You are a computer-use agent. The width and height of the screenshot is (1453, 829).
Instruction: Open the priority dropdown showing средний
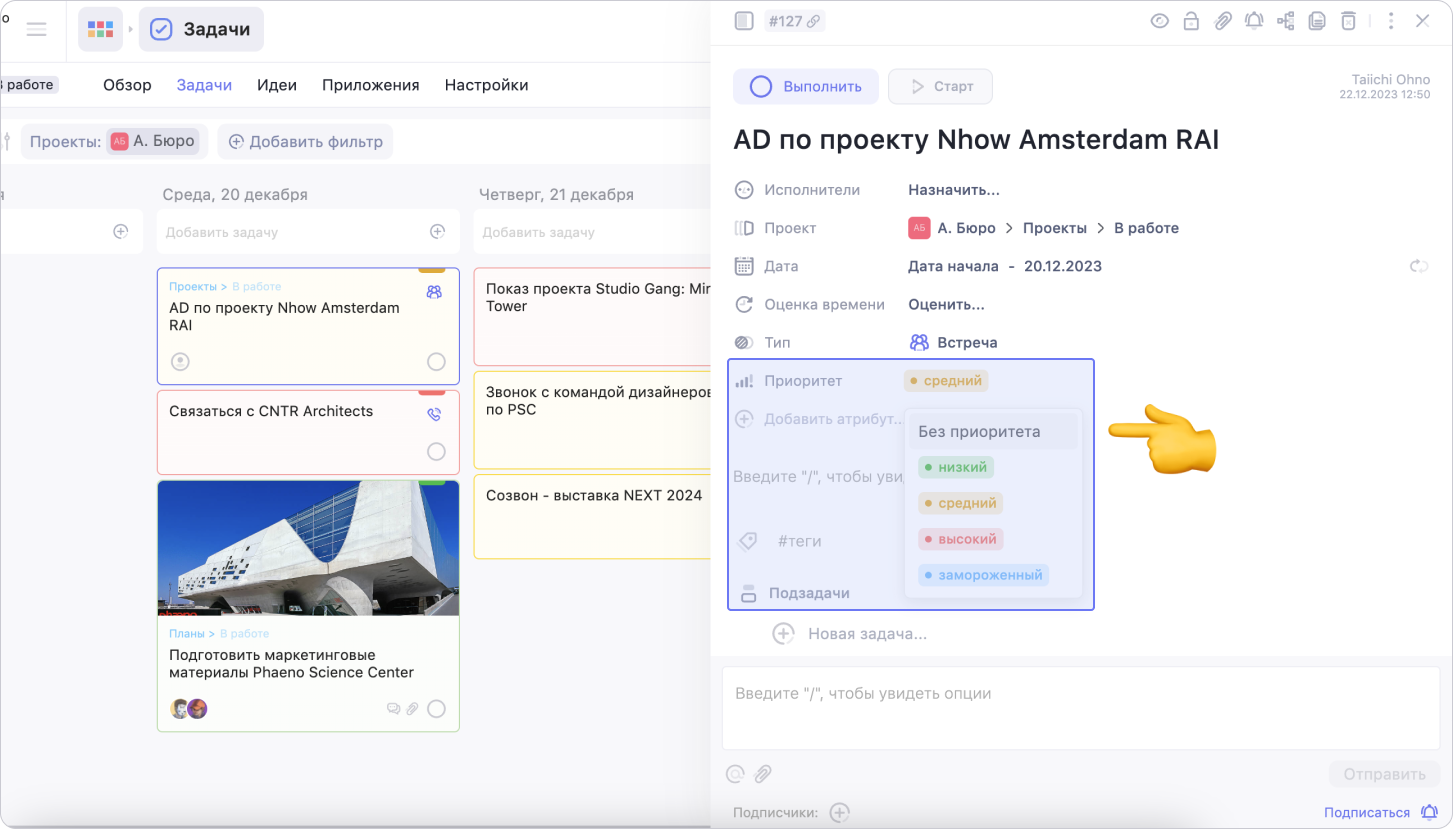[x=946, y=380]
